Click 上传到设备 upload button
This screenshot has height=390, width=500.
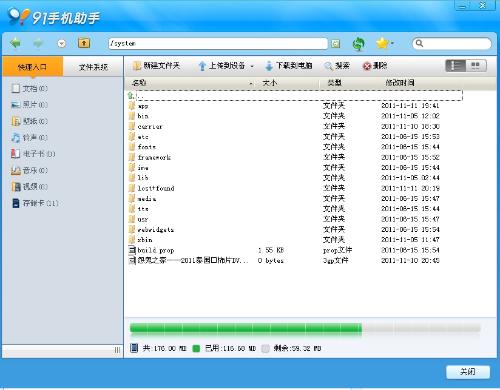pos(222,66)
